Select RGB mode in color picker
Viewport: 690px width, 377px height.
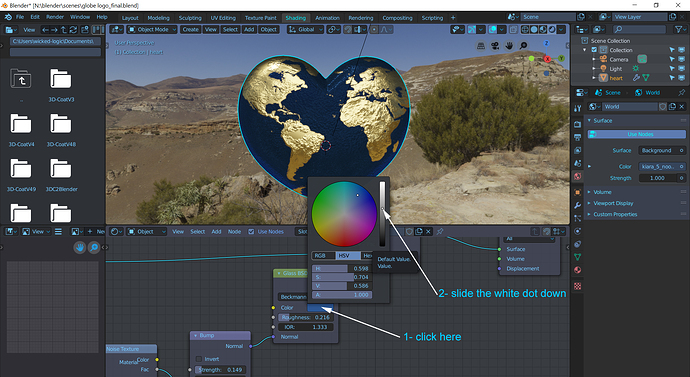pos(323,256)
